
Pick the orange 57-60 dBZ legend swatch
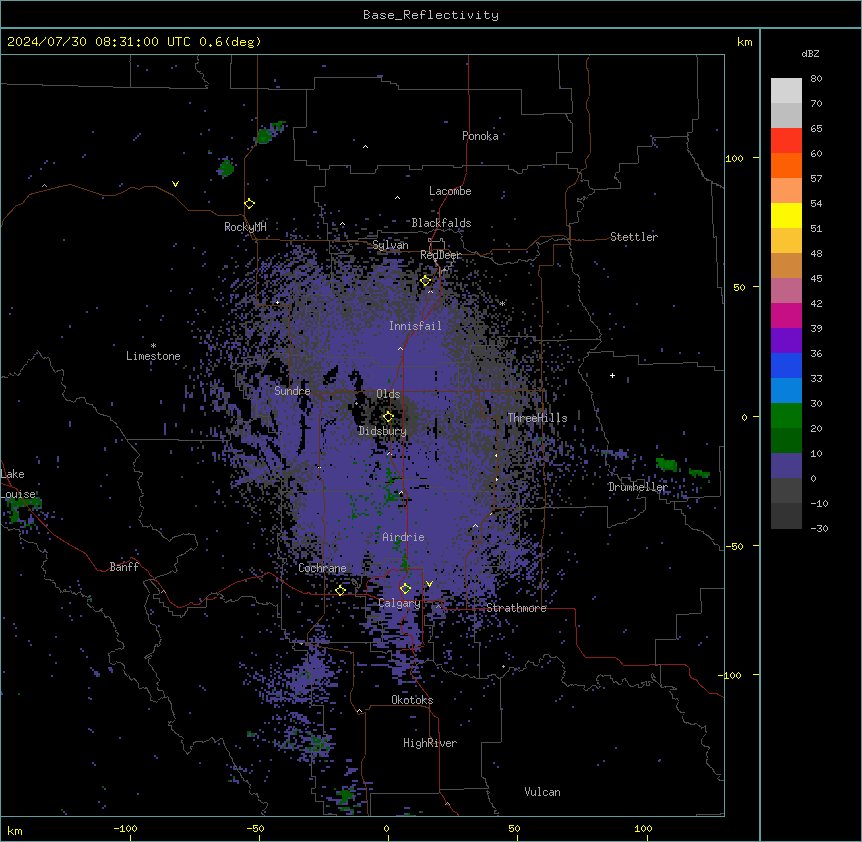[786, 165]
